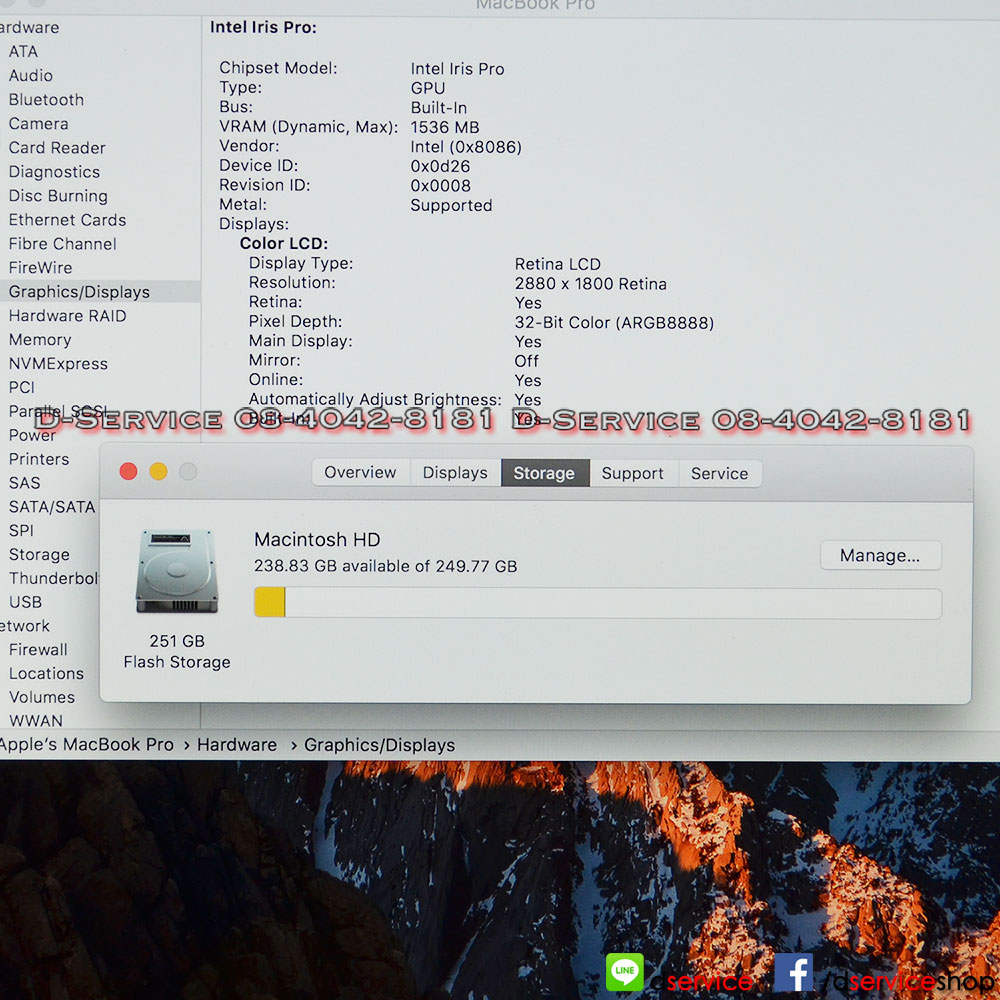Minimize the About This Mac window
This screenshot has width=1000, height=1000.
(x=158, y=471)
